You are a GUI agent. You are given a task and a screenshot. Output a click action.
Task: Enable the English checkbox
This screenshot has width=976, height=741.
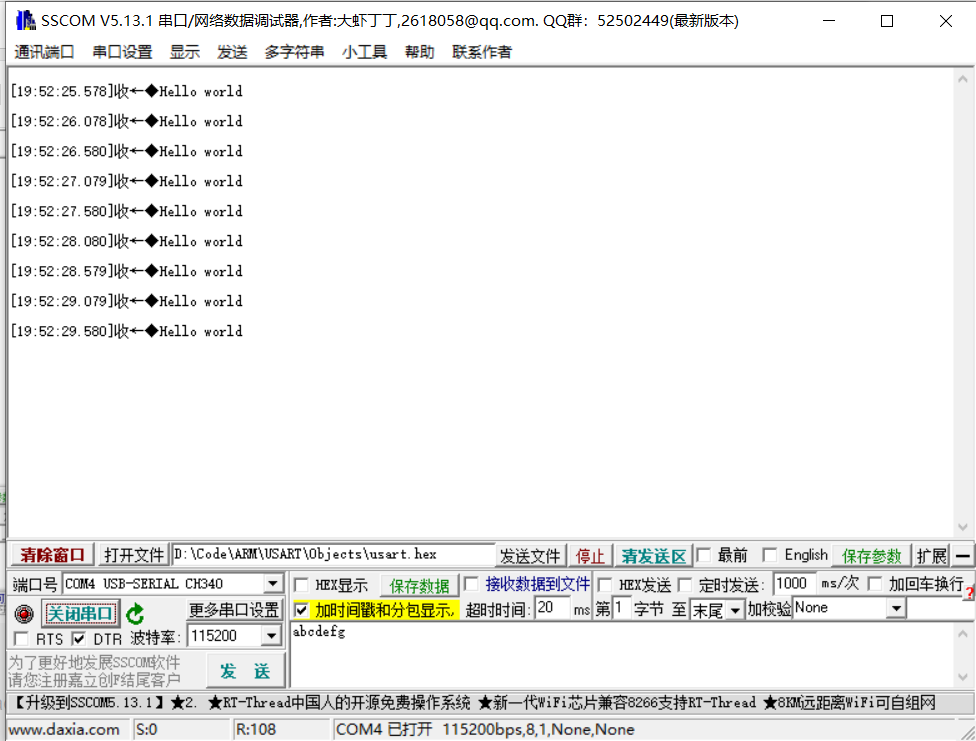point(768,555)
